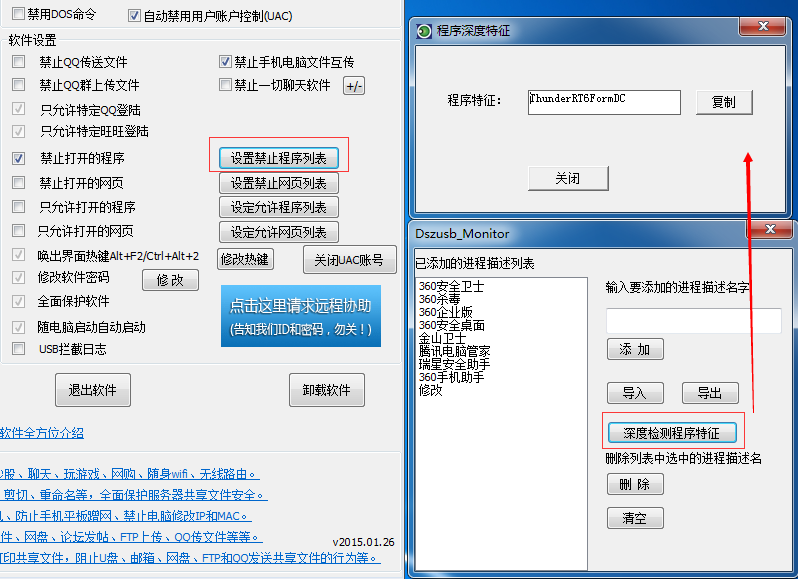Click the process description name input box

[x=693, y=321]
